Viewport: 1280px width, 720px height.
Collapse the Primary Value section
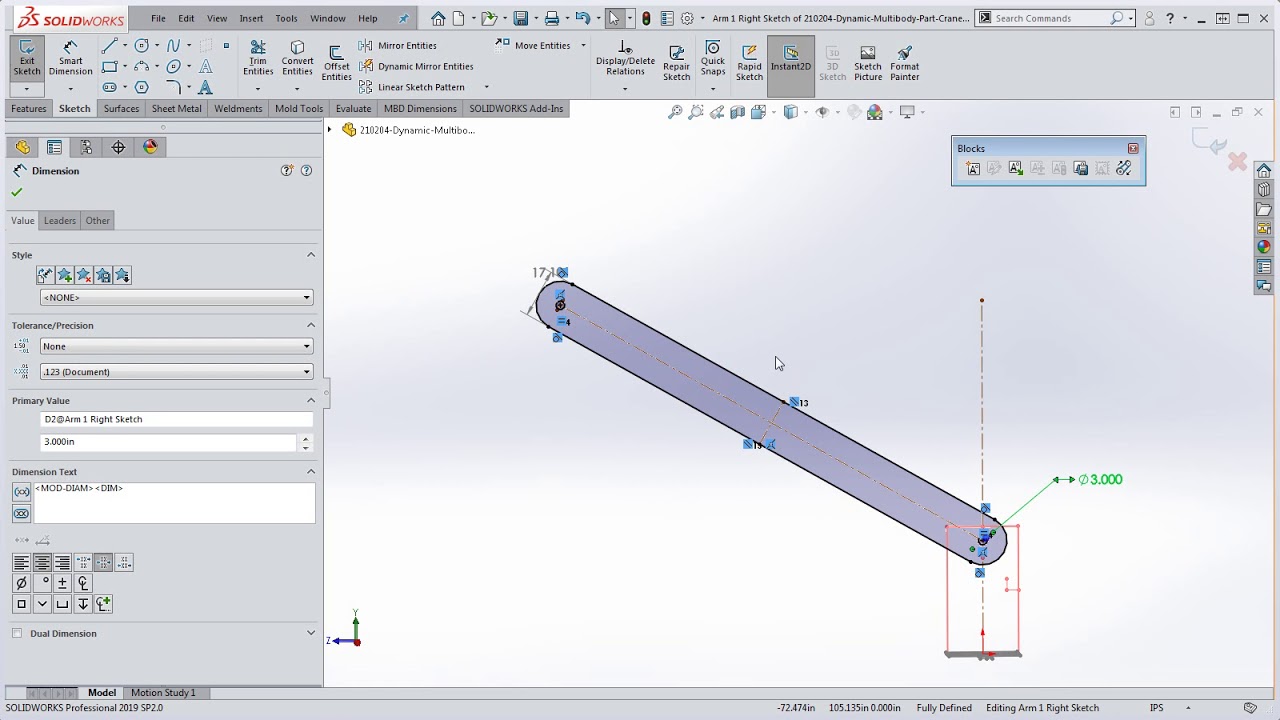310,400
